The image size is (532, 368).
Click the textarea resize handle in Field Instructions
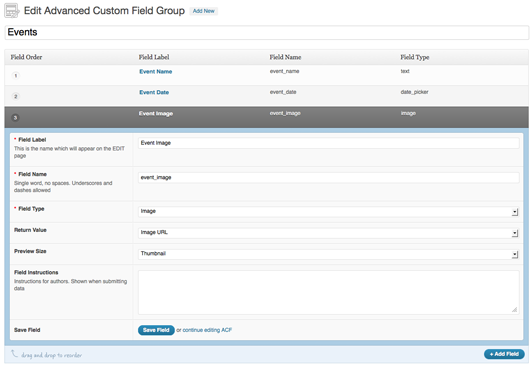tap(514, 309)
